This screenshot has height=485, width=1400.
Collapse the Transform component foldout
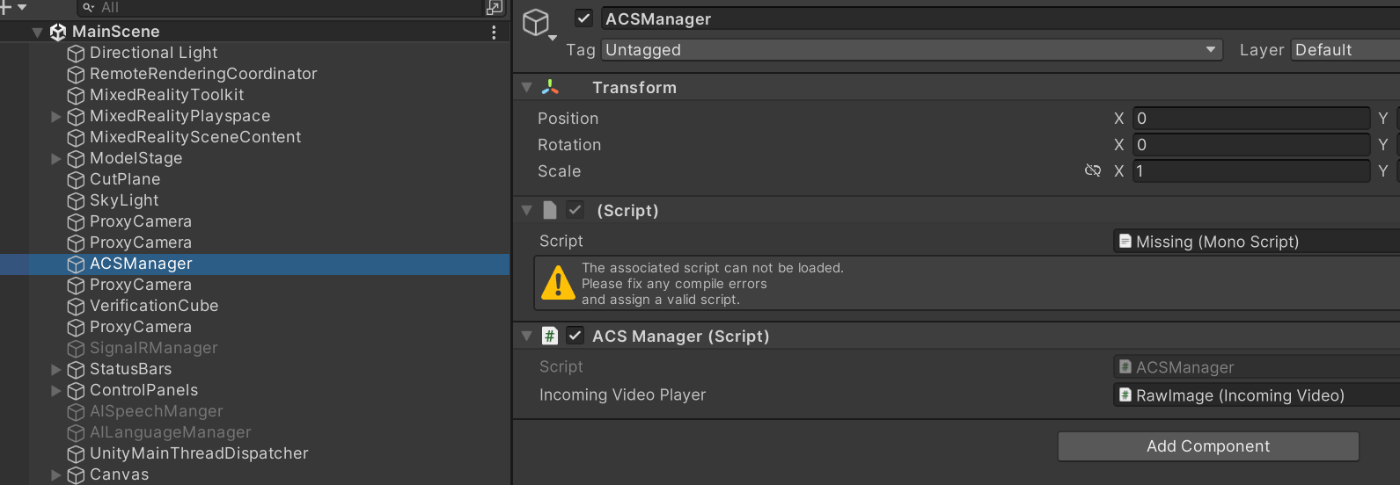pos(527,87)
